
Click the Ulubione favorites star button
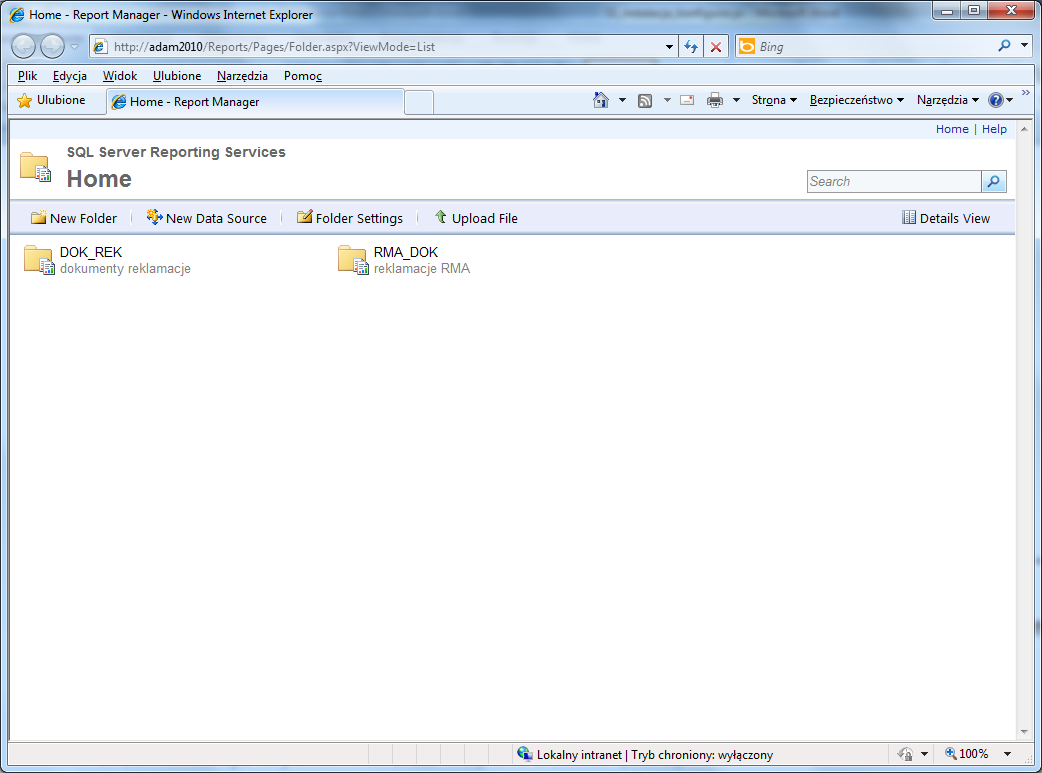[51, 100]
